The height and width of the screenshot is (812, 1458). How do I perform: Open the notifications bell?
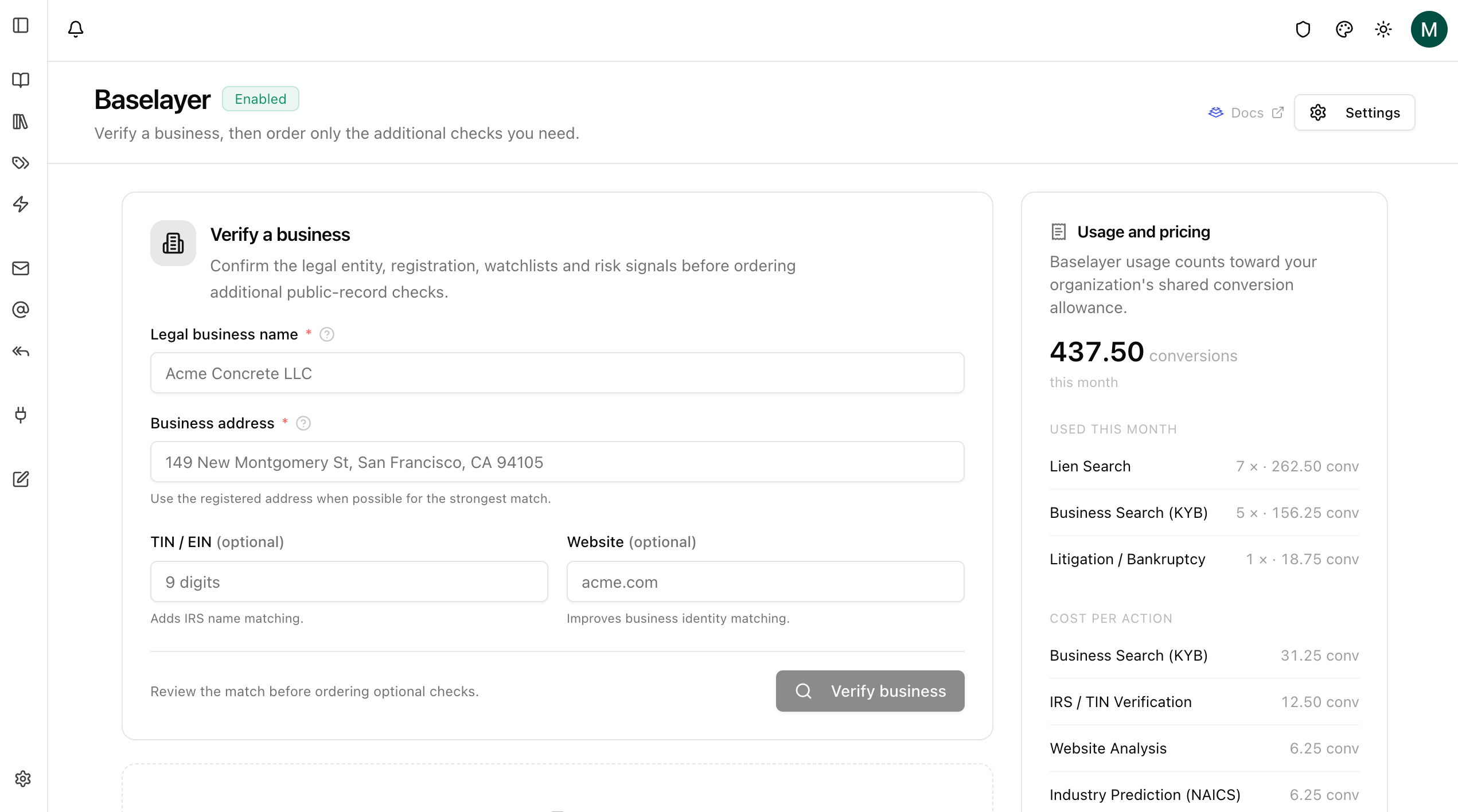pyautogui.click(x=76, y=29)
